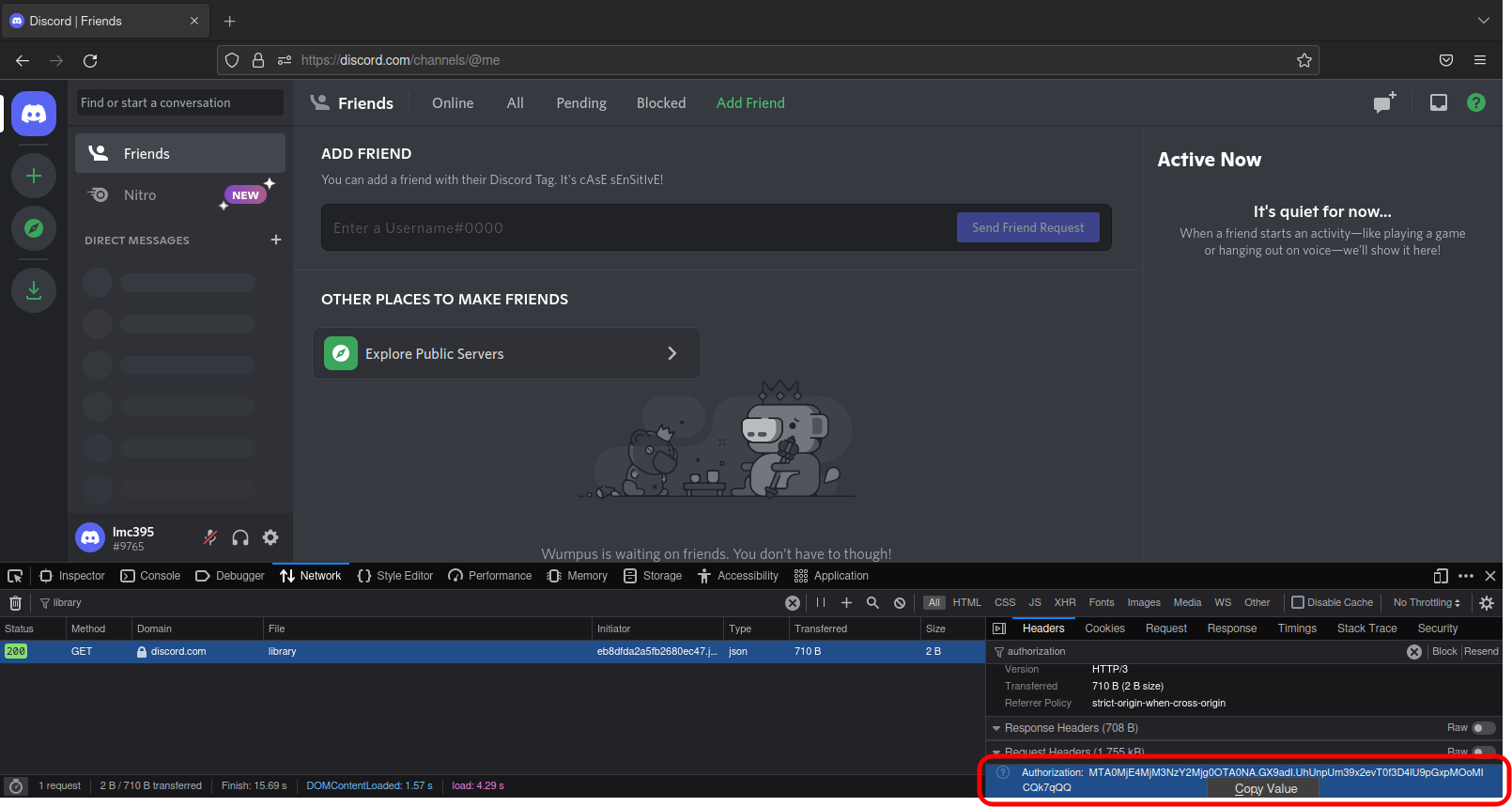Open the Cookies tab in request details
Viewport: 1512px width, 807px height.
tap(1104, 629)
